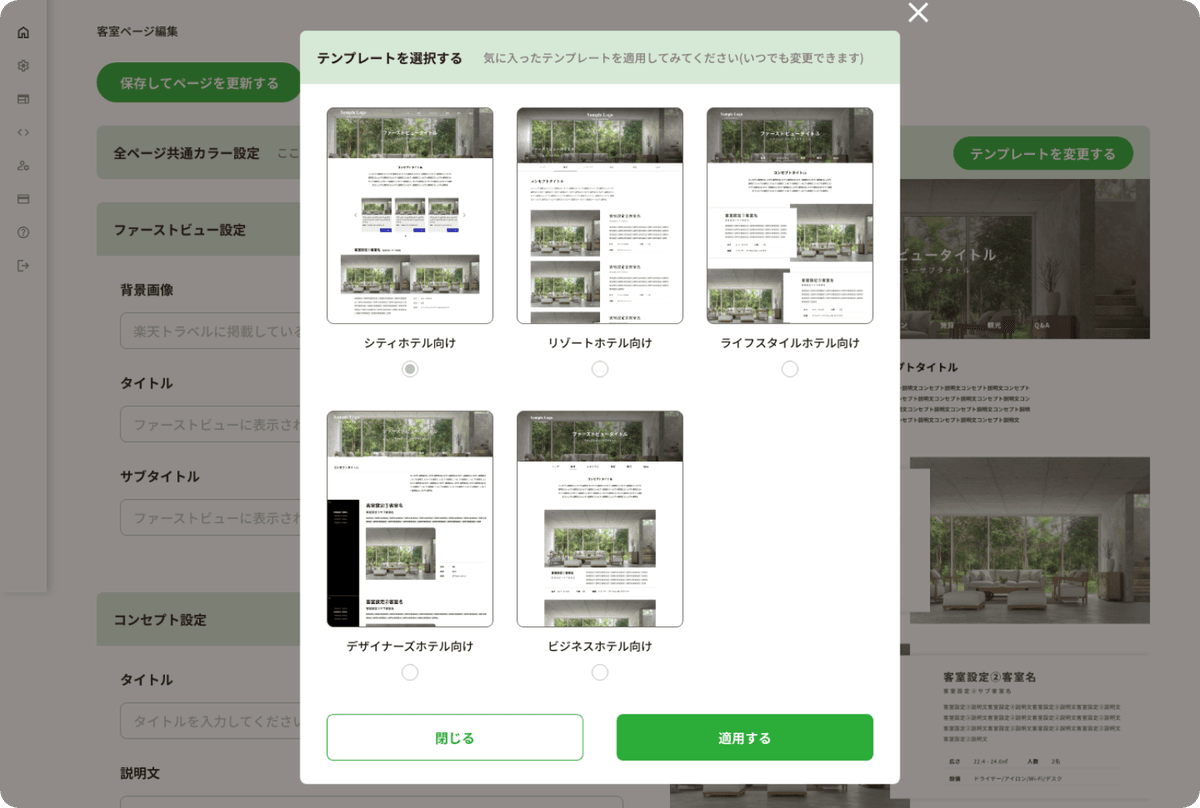This screenshot has width=1200, height=808.
Task: Open the code embed icon in sidebar
Action: pos(23,132)
